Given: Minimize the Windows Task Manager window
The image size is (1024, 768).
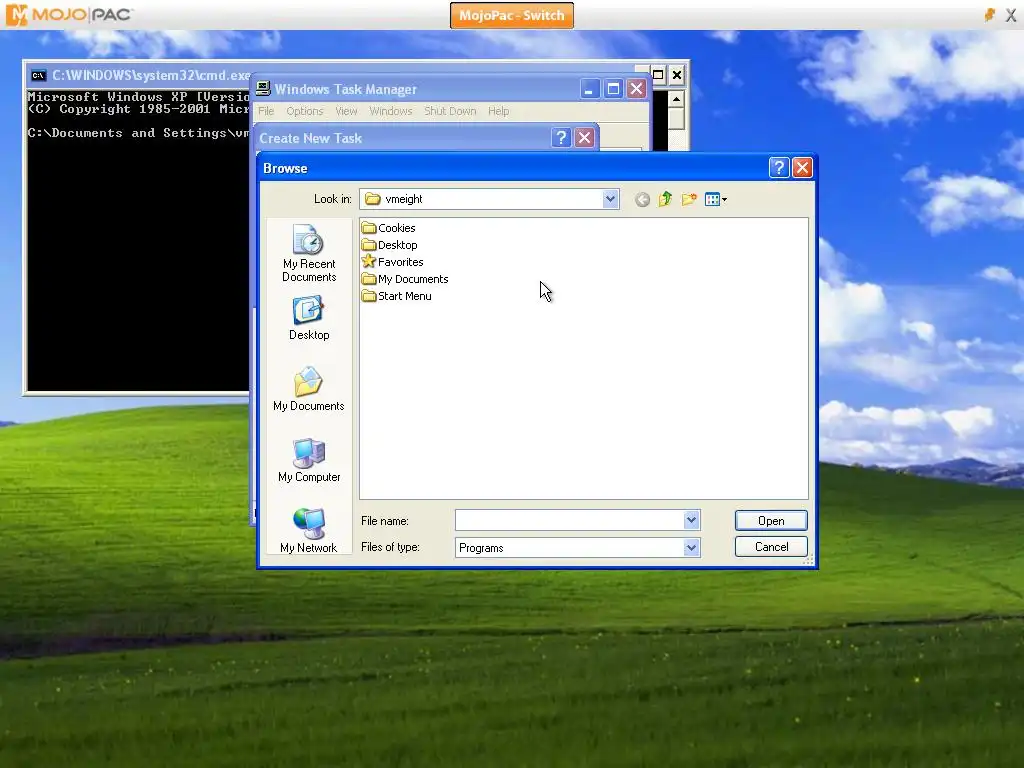Looking at the screenshot, I should click(x=590, y=89).
